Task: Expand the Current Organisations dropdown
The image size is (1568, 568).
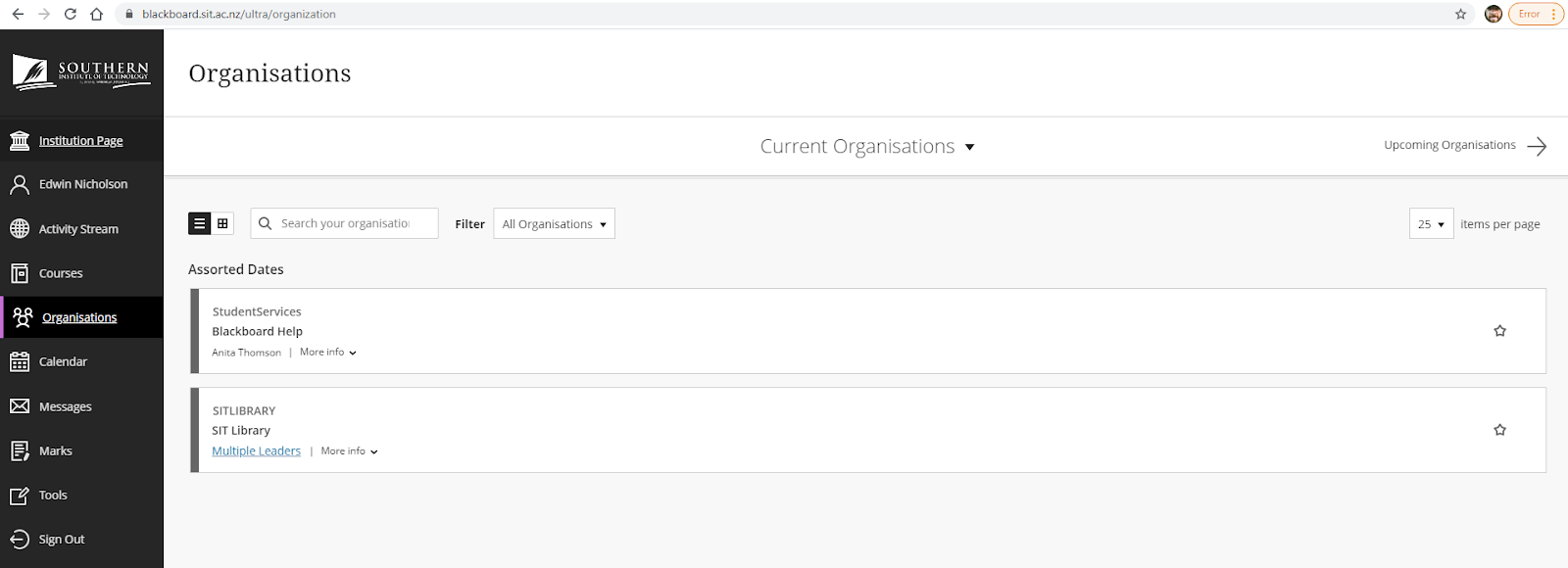Action: pos(867,146)
